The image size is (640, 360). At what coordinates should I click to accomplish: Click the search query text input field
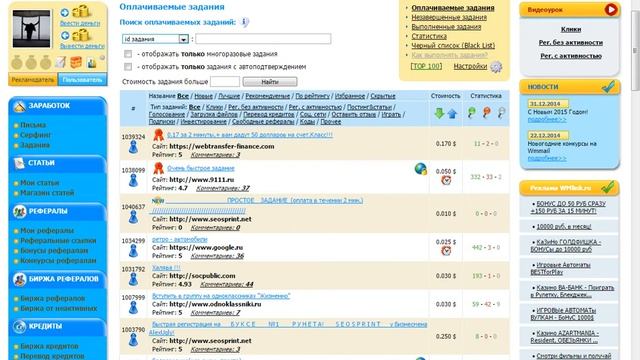(263, 39)
